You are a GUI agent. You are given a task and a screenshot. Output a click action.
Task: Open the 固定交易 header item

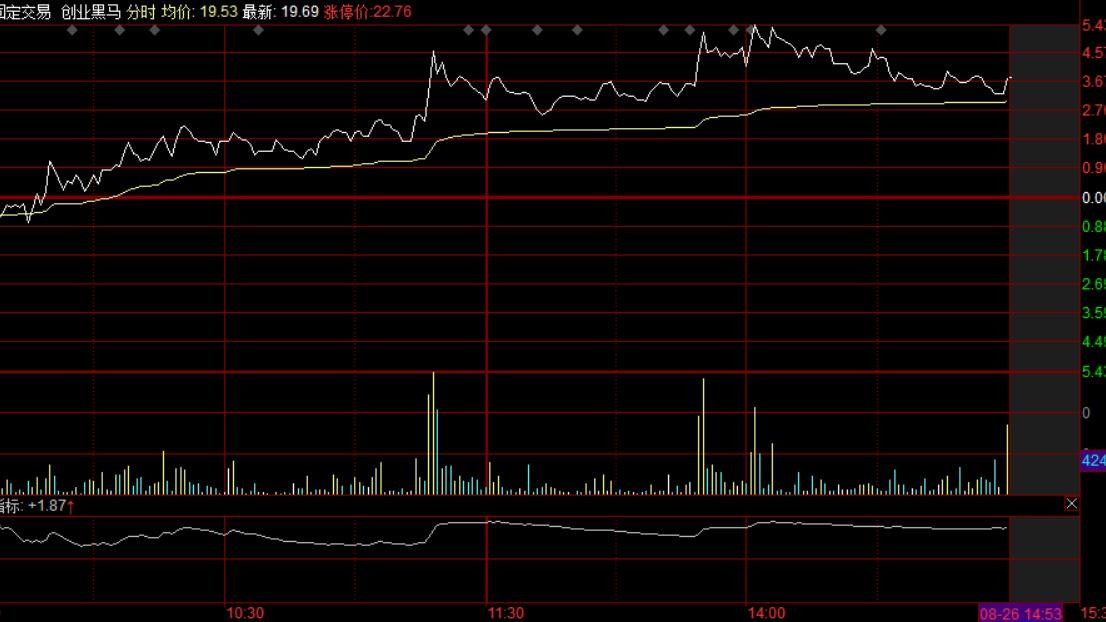tap(24, 11)
